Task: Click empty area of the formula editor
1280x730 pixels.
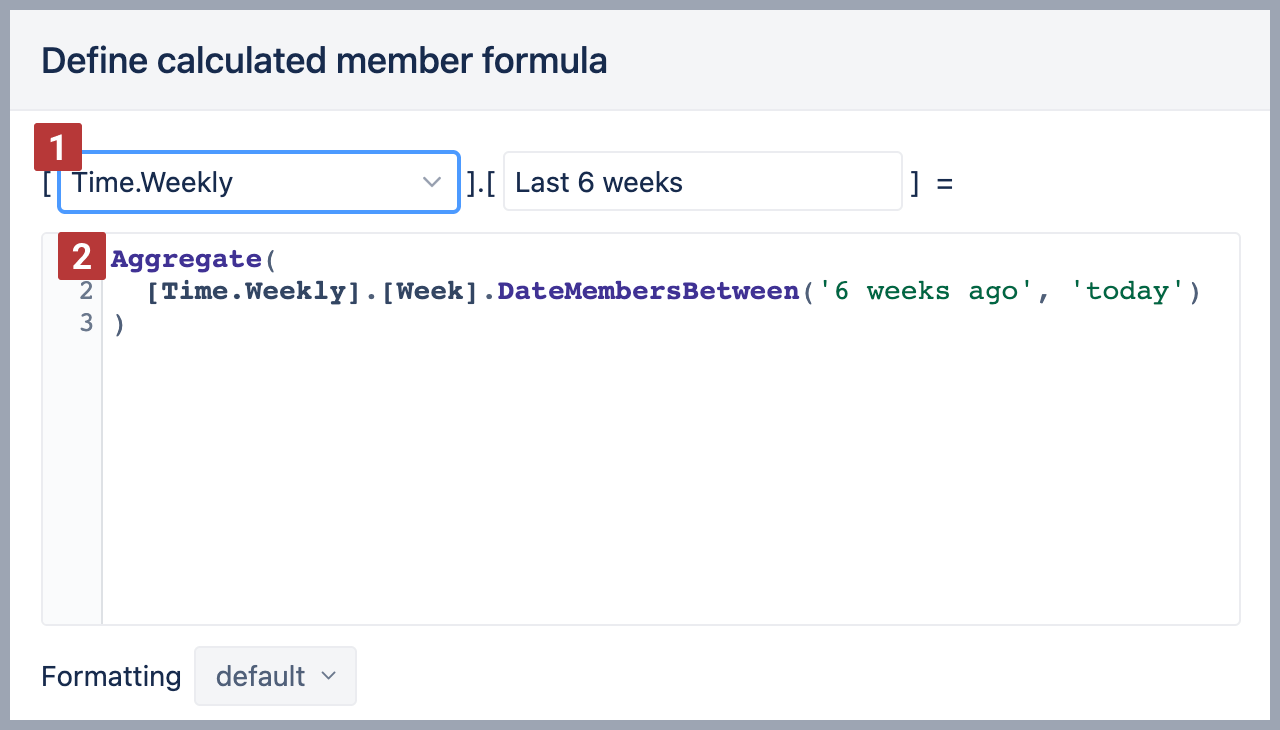Action: coord(670,480)
